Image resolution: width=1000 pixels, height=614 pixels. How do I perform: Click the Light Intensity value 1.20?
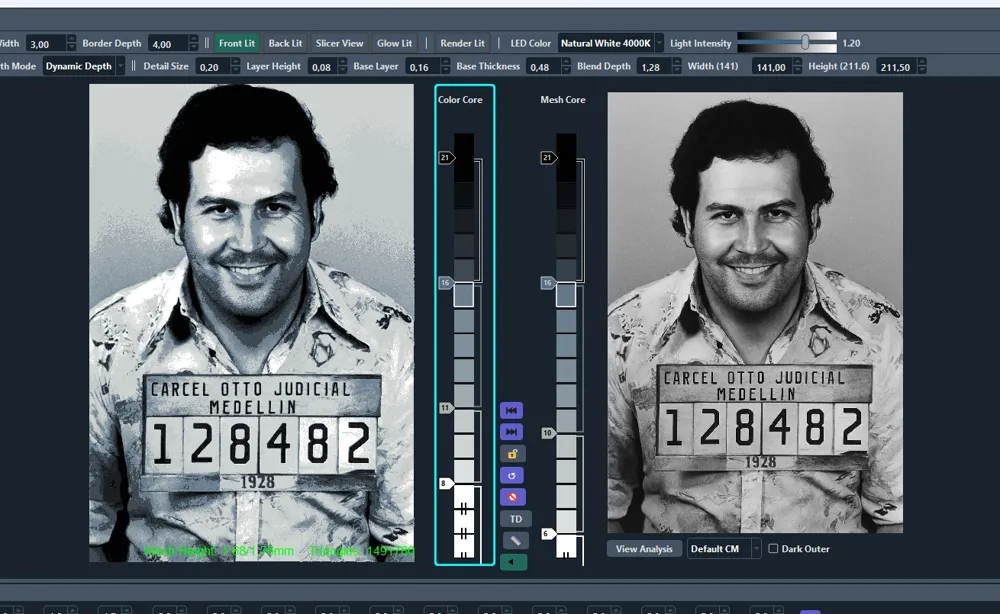click(x=851, y=43)
